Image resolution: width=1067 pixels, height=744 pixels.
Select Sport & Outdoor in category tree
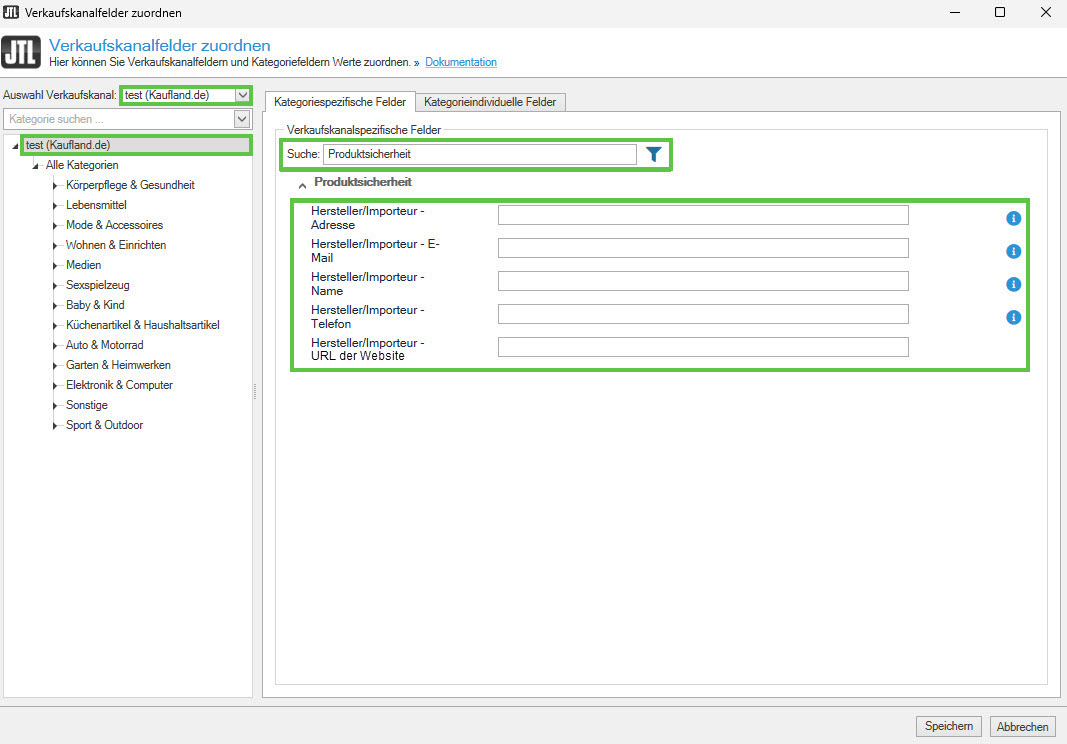tap(104, 425)
